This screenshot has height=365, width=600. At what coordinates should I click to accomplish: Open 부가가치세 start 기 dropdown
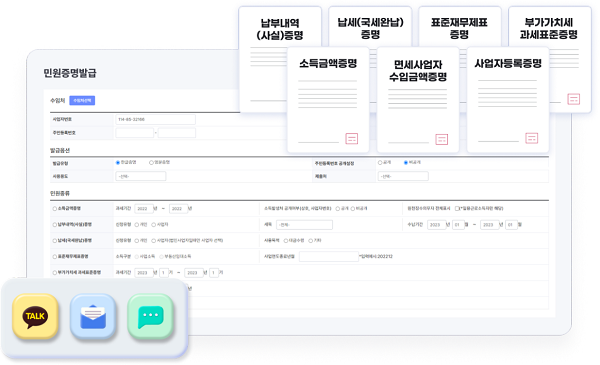click(164, 273)
